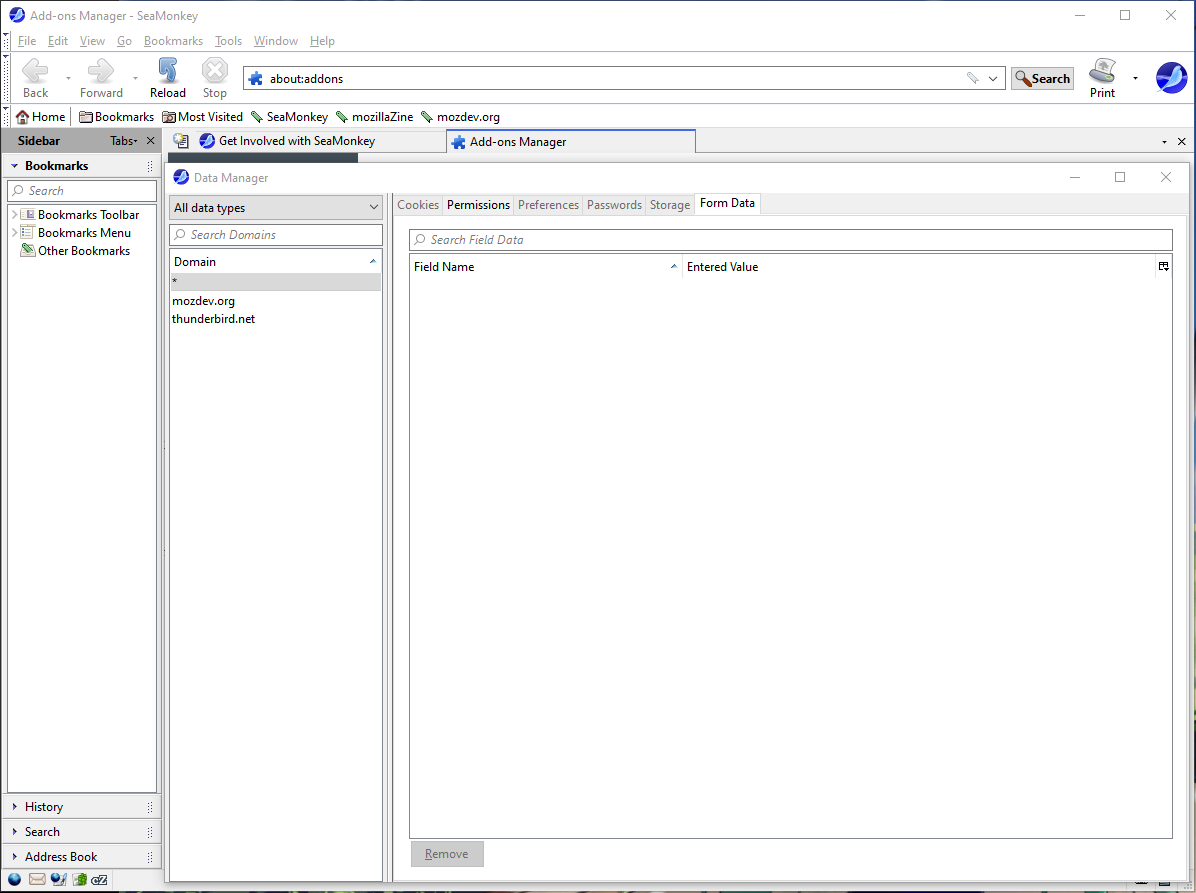This screenshot has height=893, width=1196.
Task: Click the Remove button in Form Data
Action: [446, 853]
